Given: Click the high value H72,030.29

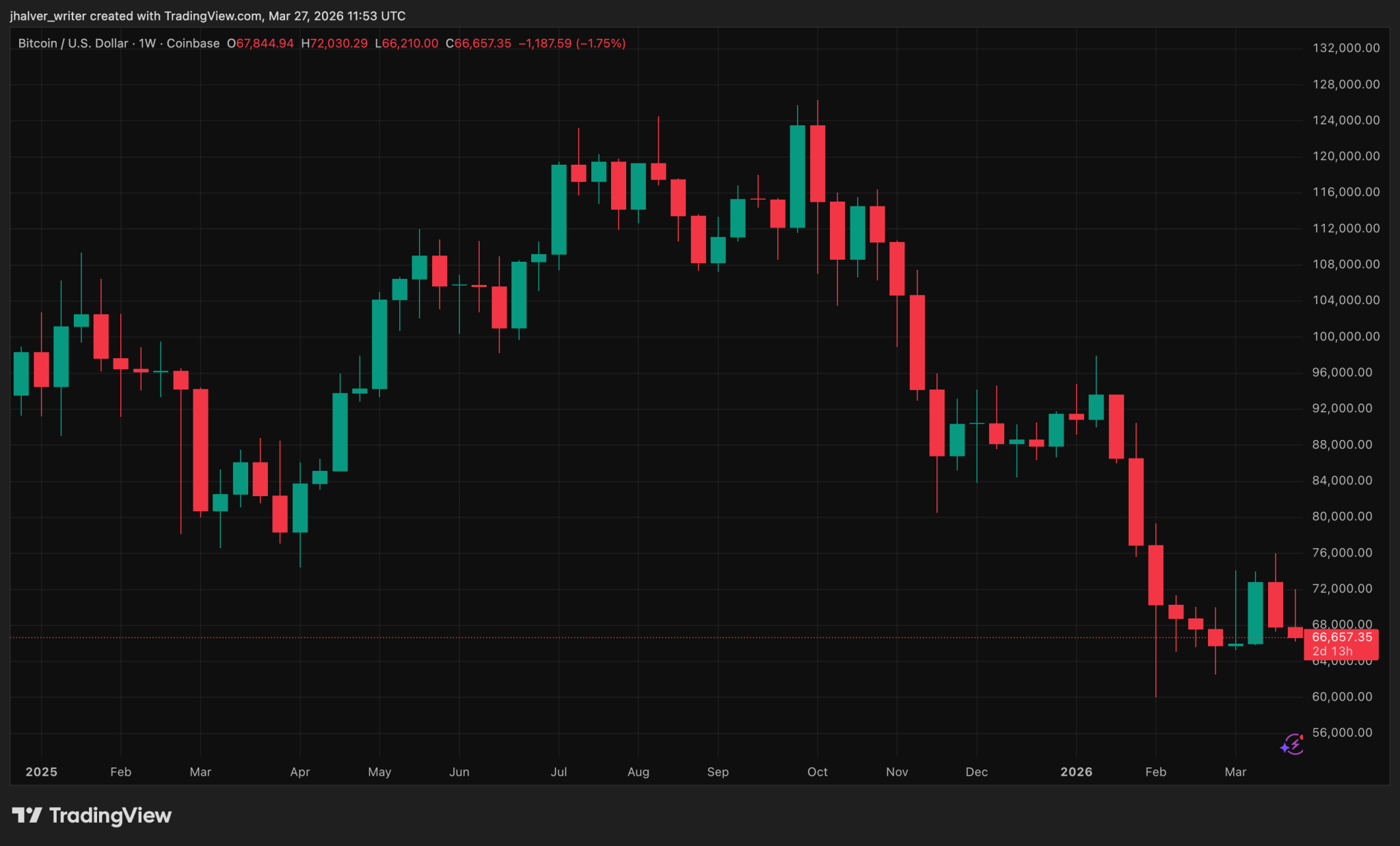Looking at the screenshot, I should tap(334, 43).
